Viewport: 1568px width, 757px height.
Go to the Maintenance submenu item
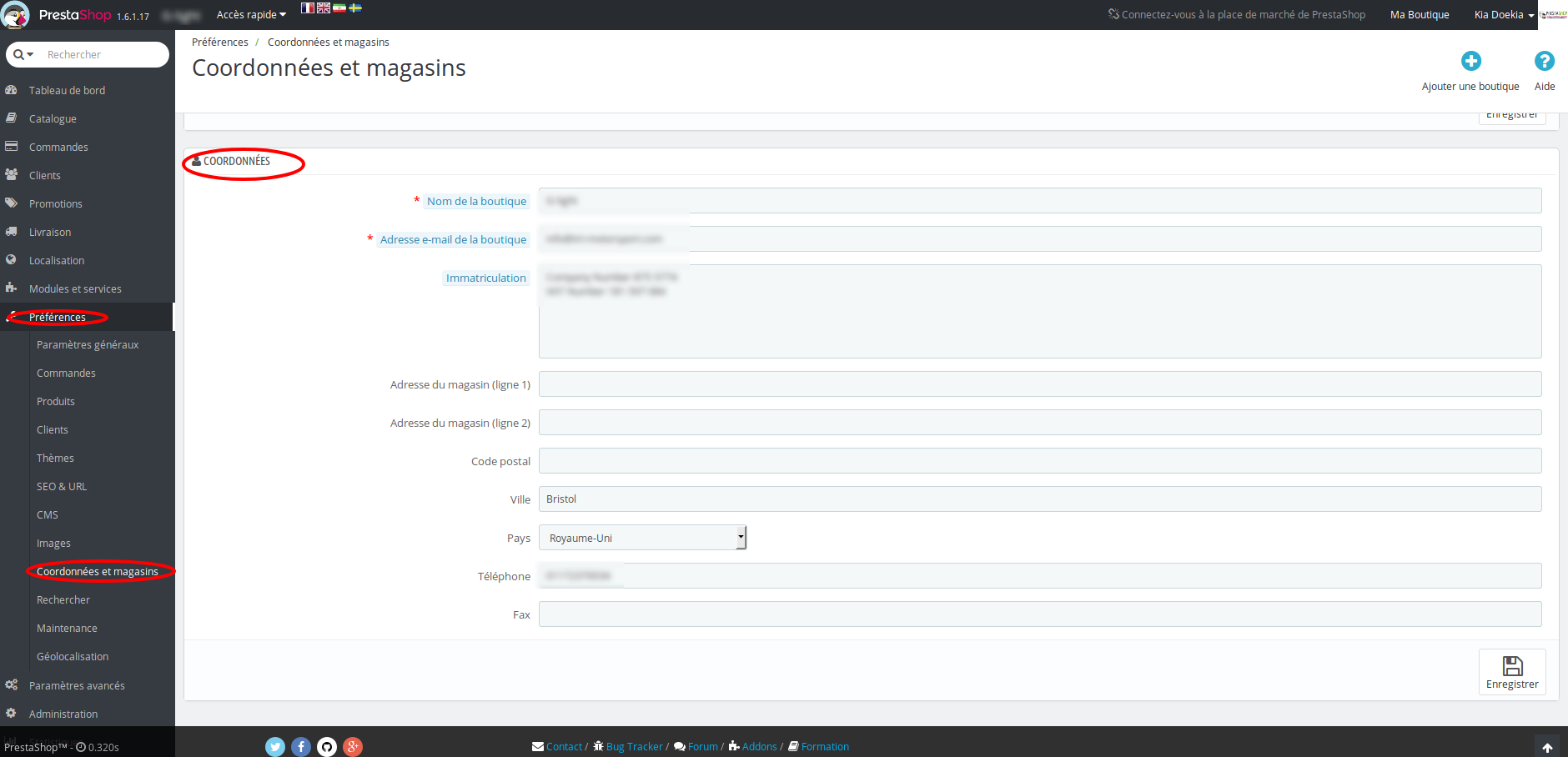pos(67,629)
